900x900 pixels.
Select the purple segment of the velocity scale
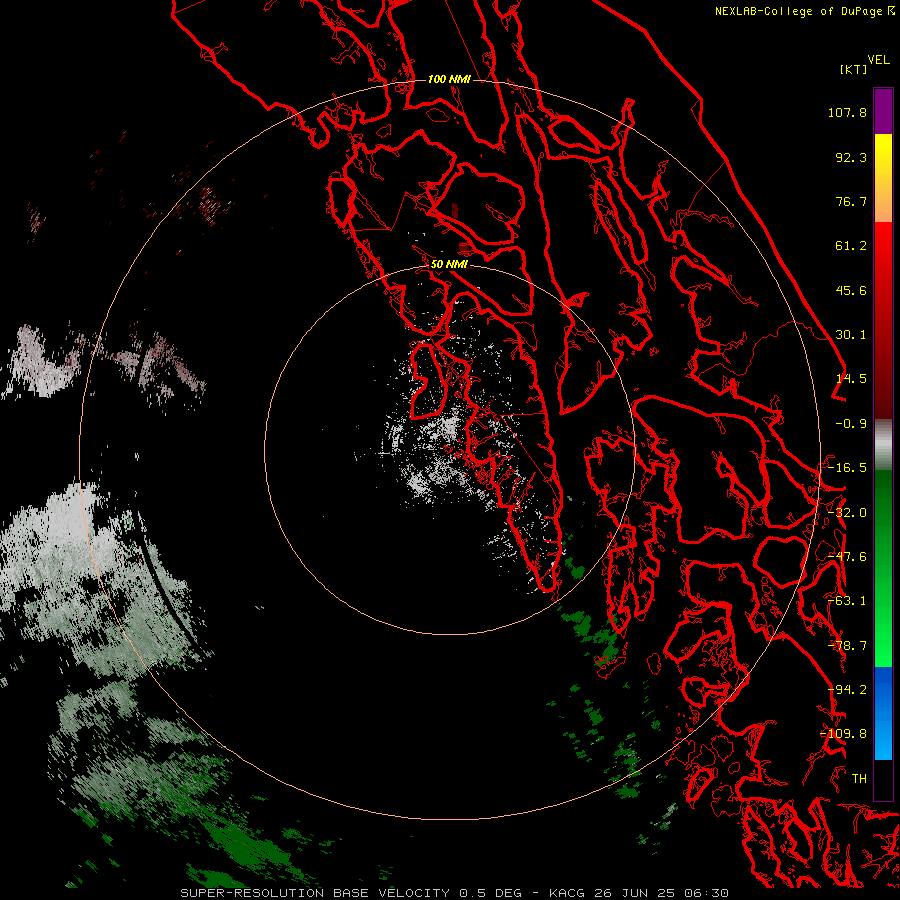883,111
